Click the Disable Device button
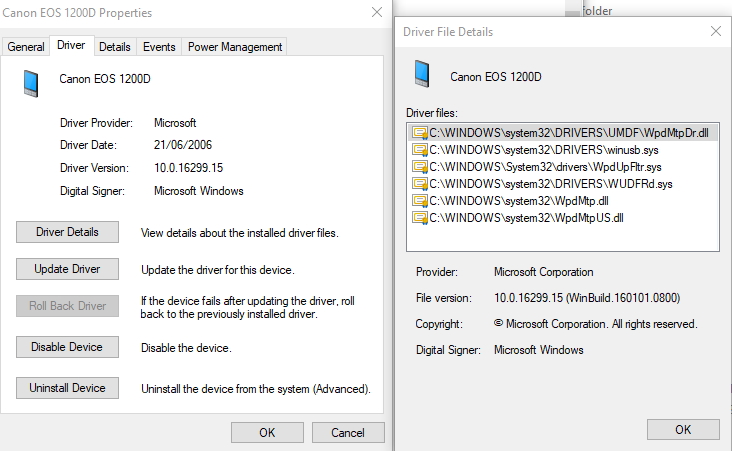 pos(67,347)
